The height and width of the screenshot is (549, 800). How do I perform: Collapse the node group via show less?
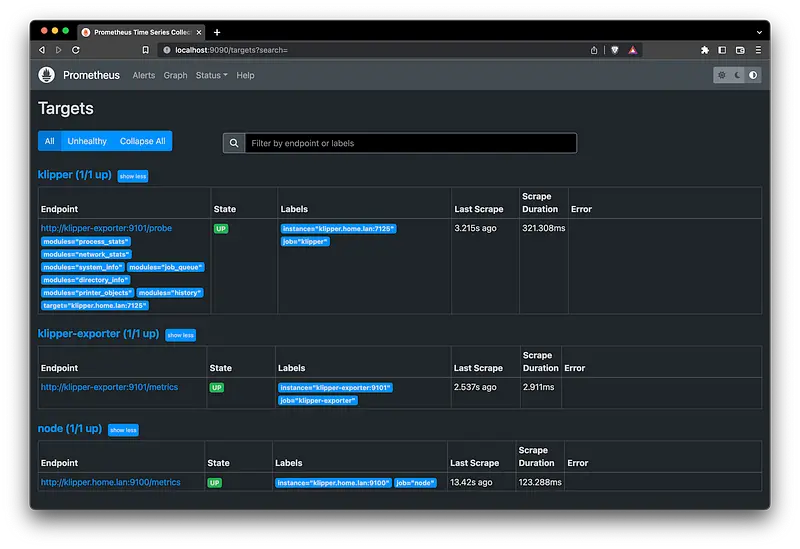tap(123, 430)
